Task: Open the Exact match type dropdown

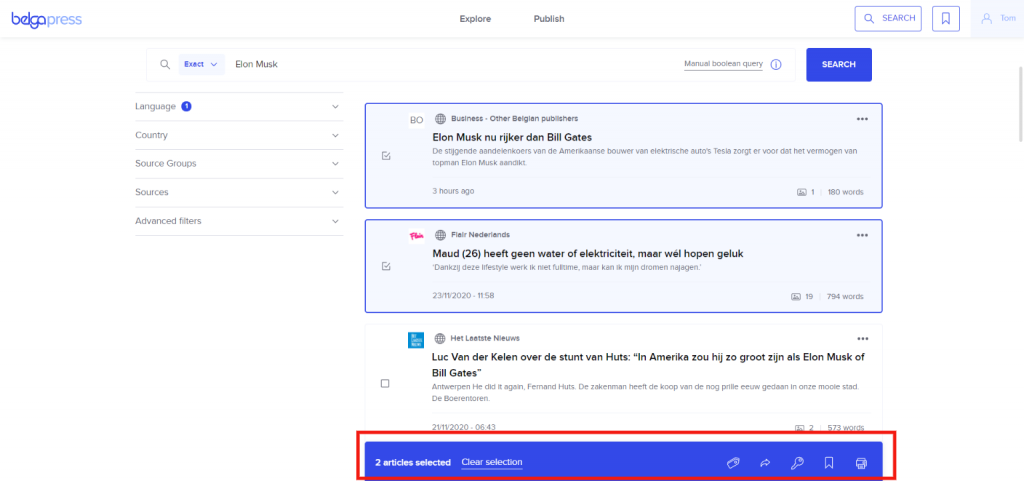Action: (201, 64)
